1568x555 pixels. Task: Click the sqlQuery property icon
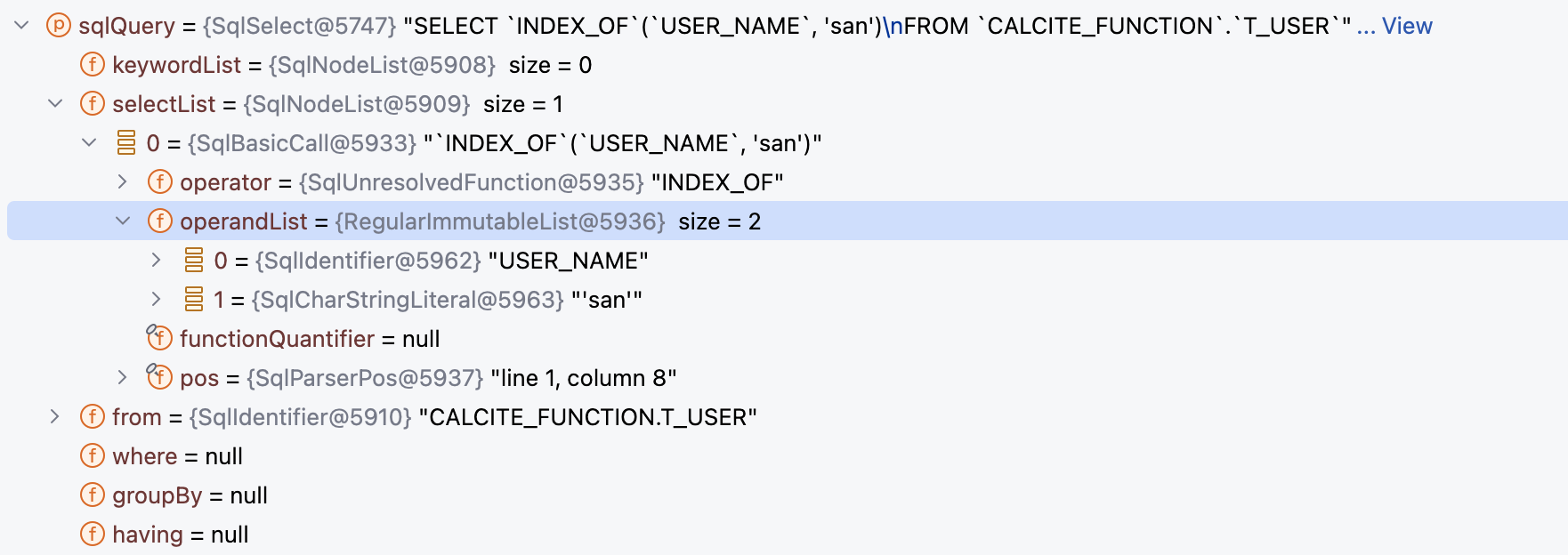tap(58, 26)
